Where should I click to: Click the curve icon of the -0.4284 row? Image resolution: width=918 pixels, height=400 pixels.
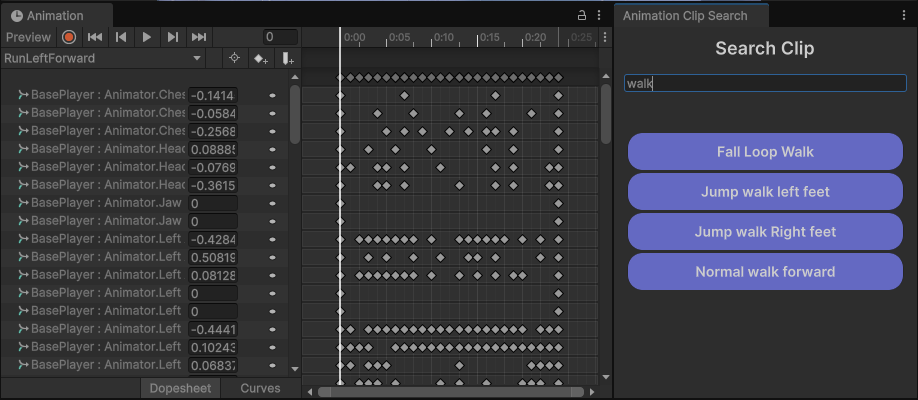click(x=23, y=238)
